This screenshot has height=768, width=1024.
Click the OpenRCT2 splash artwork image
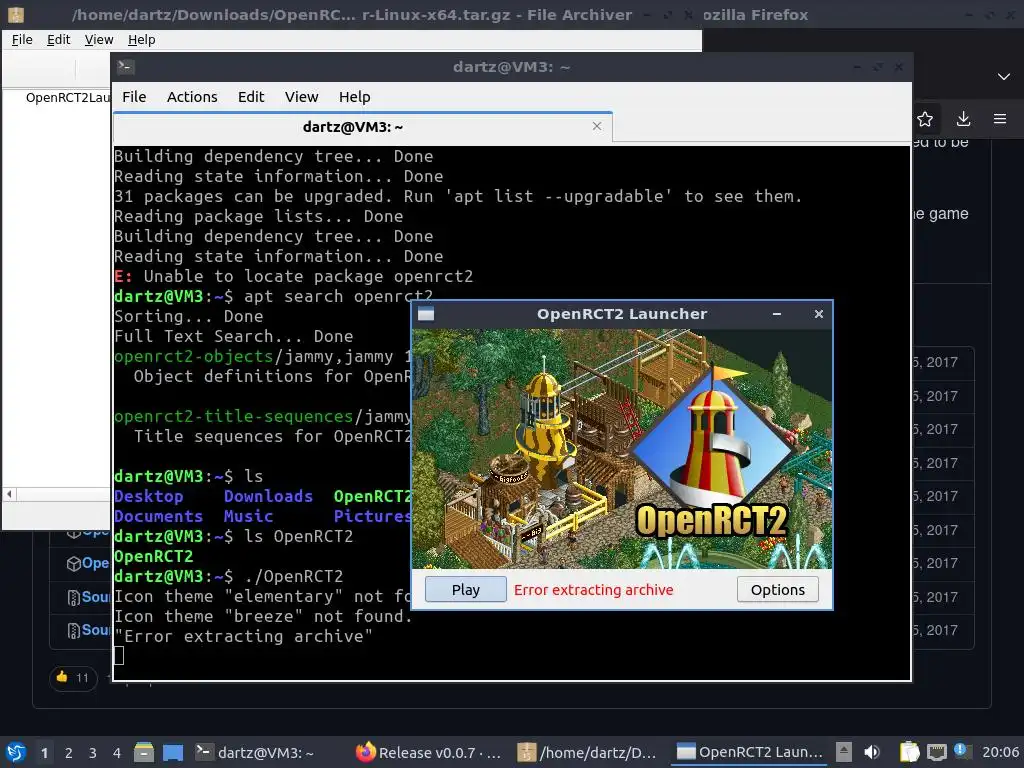coord(622,449)
